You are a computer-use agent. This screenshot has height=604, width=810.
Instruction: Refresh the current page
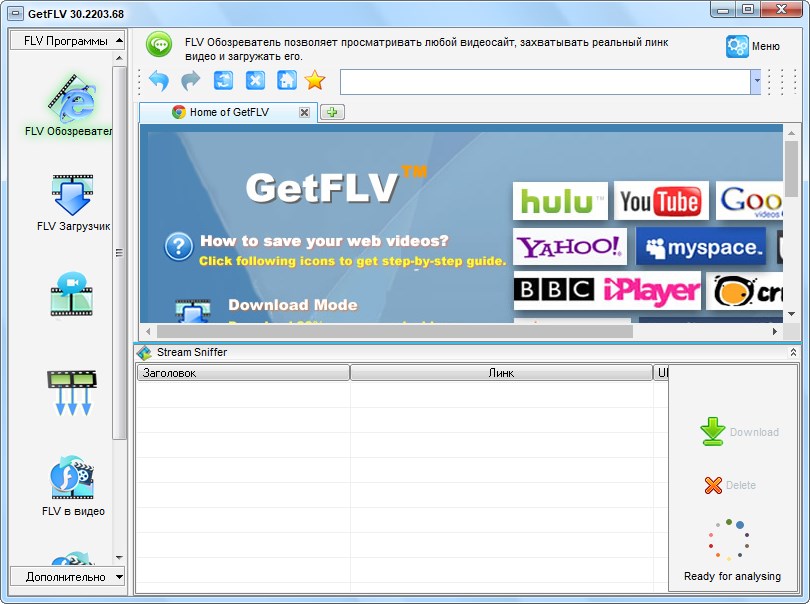point(222,81)
